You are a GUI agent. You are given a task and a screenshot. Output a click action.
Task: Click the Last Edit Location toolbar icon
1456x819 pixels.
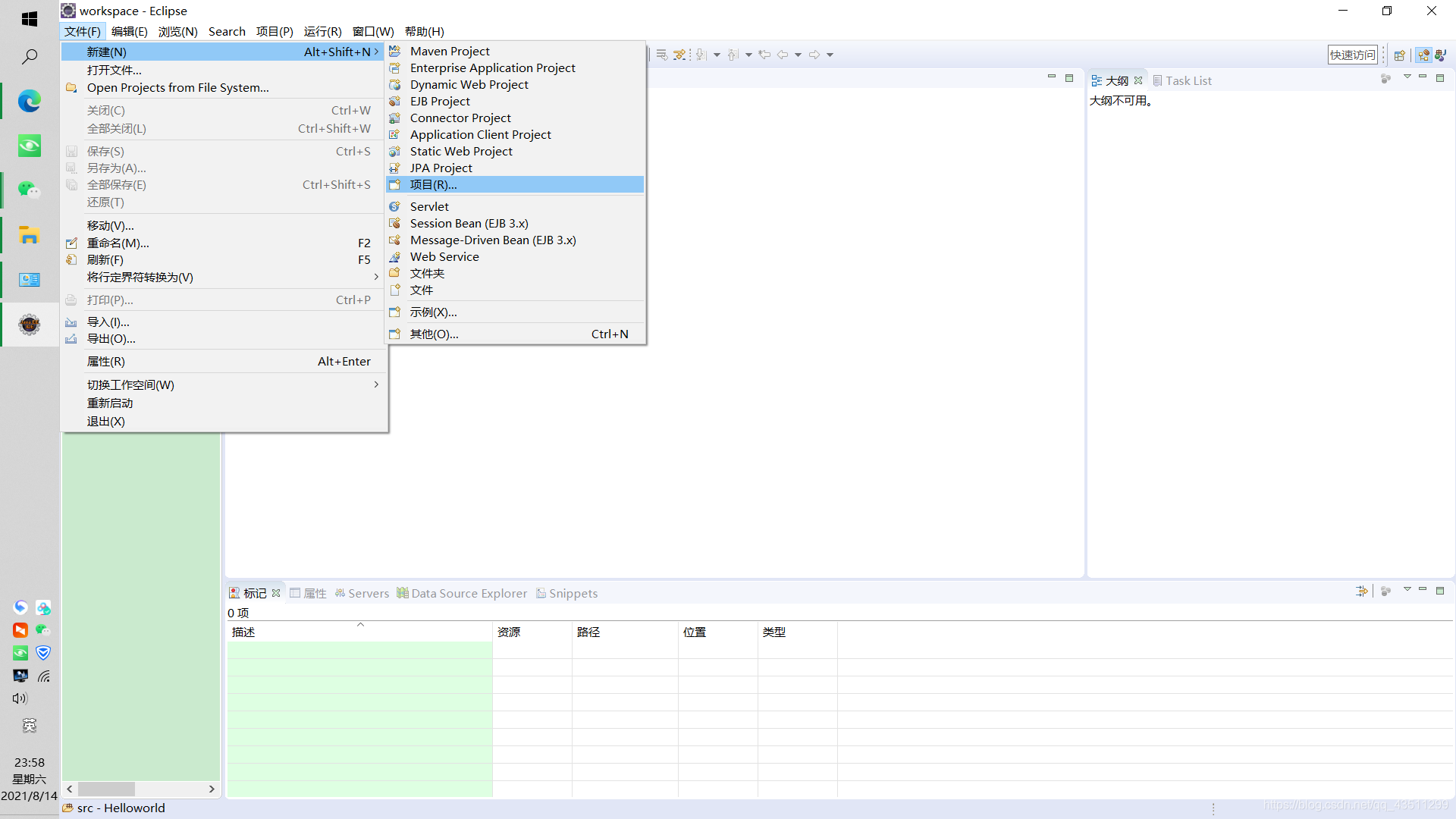(x=764, y=55)
